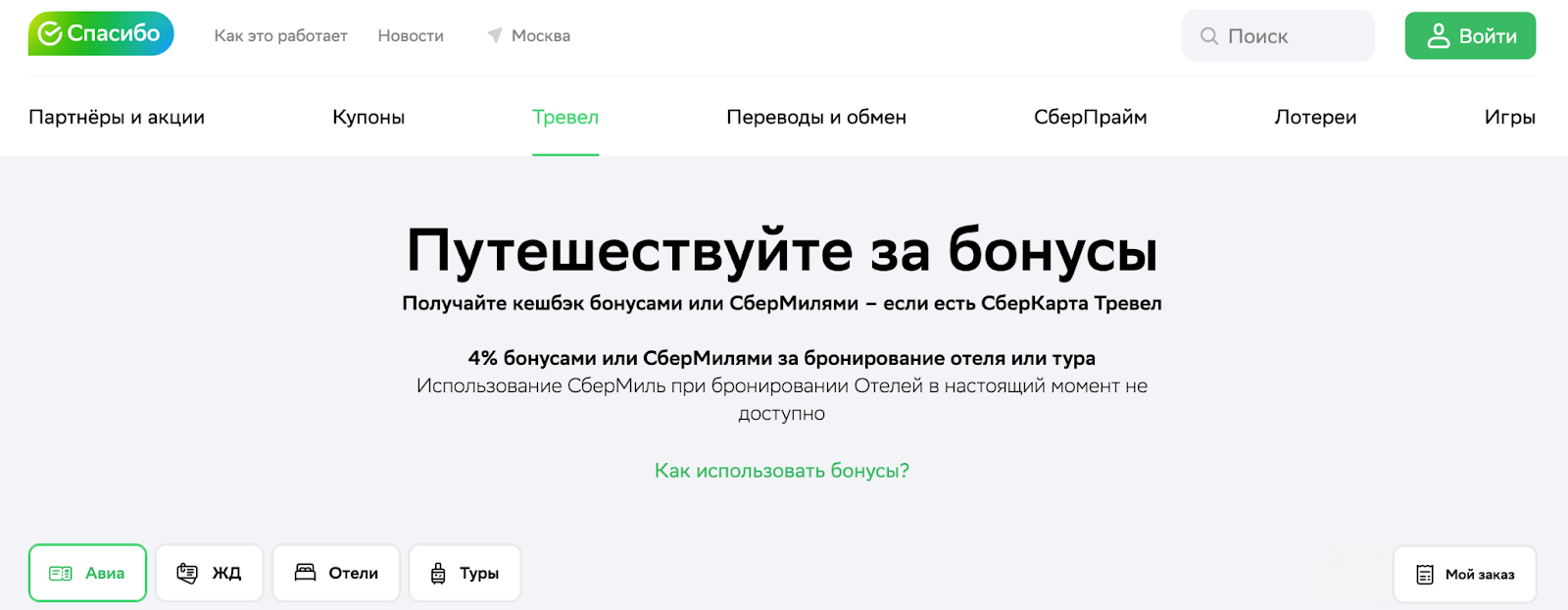Open the Новости link
1568x610 pixels.
coord(411,35)
